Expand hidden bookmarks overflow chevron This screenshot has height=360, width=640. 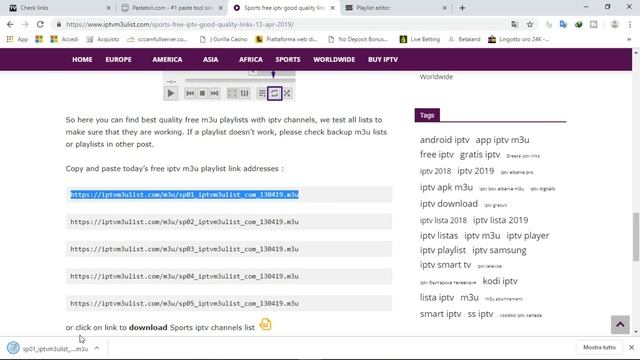click(x=629, y=39)
